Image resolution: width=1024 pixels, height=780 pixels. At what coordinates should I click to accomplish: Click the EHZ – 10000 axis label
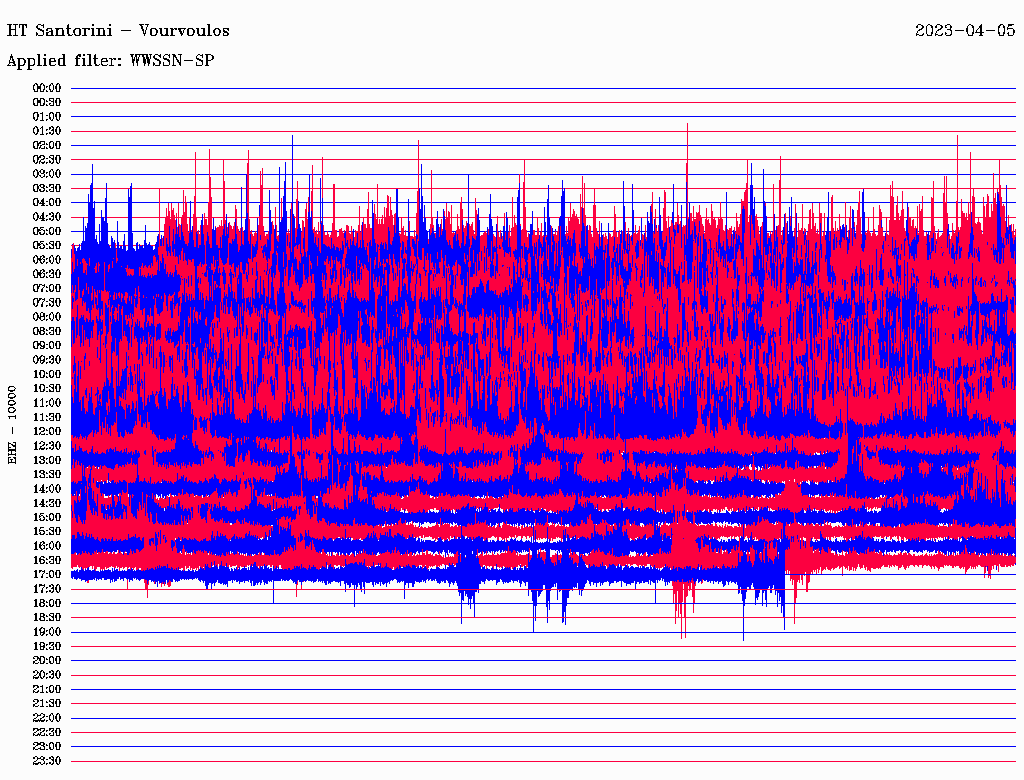pyautogui.click(x=13, y=424)
